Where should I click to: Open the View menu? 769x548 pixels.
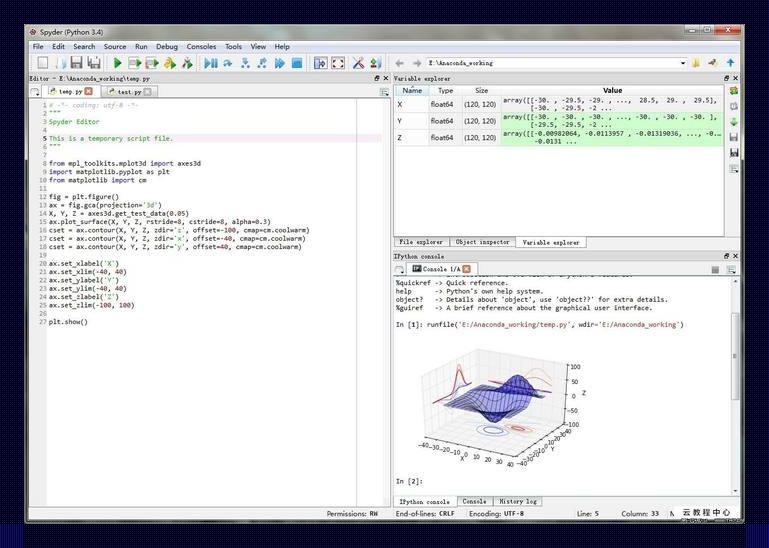pyautogui.click(x=258, y=47)
